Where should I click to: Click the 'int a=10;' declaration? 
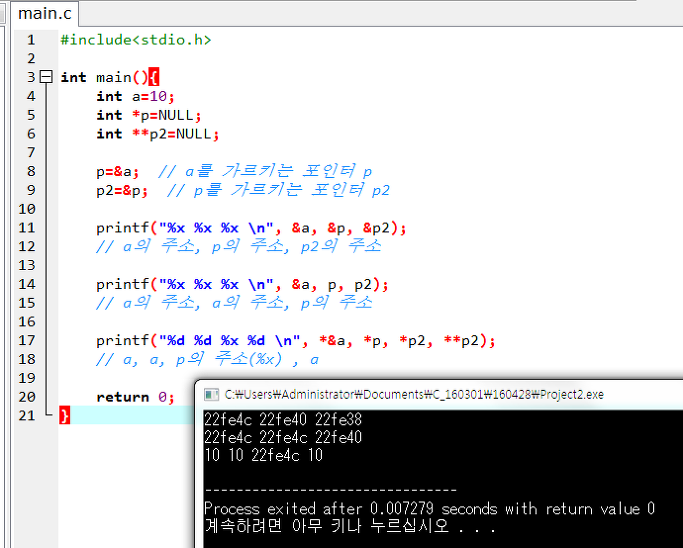[x=135, y=96]
